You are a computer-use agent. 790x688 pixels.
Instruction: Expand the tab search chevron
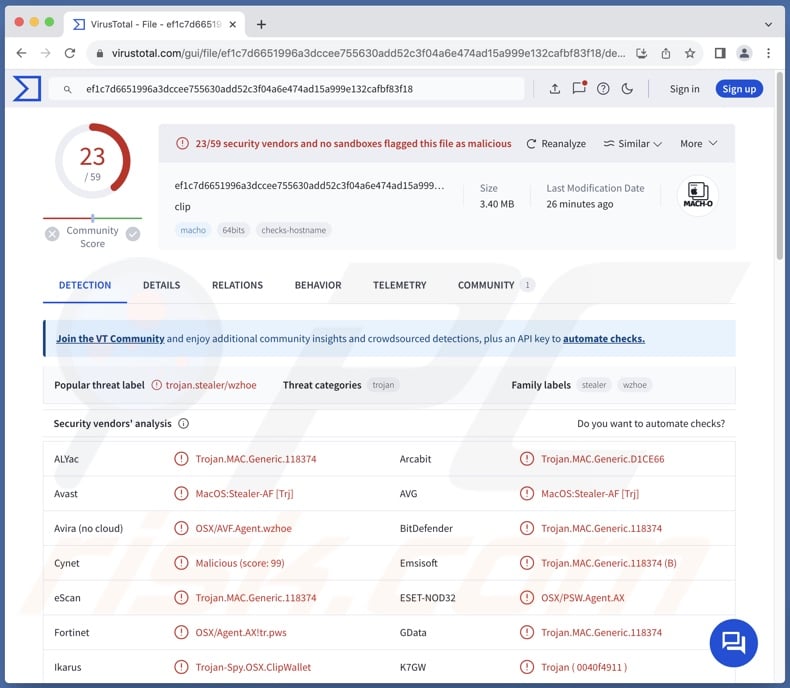[x=768, y=24]
